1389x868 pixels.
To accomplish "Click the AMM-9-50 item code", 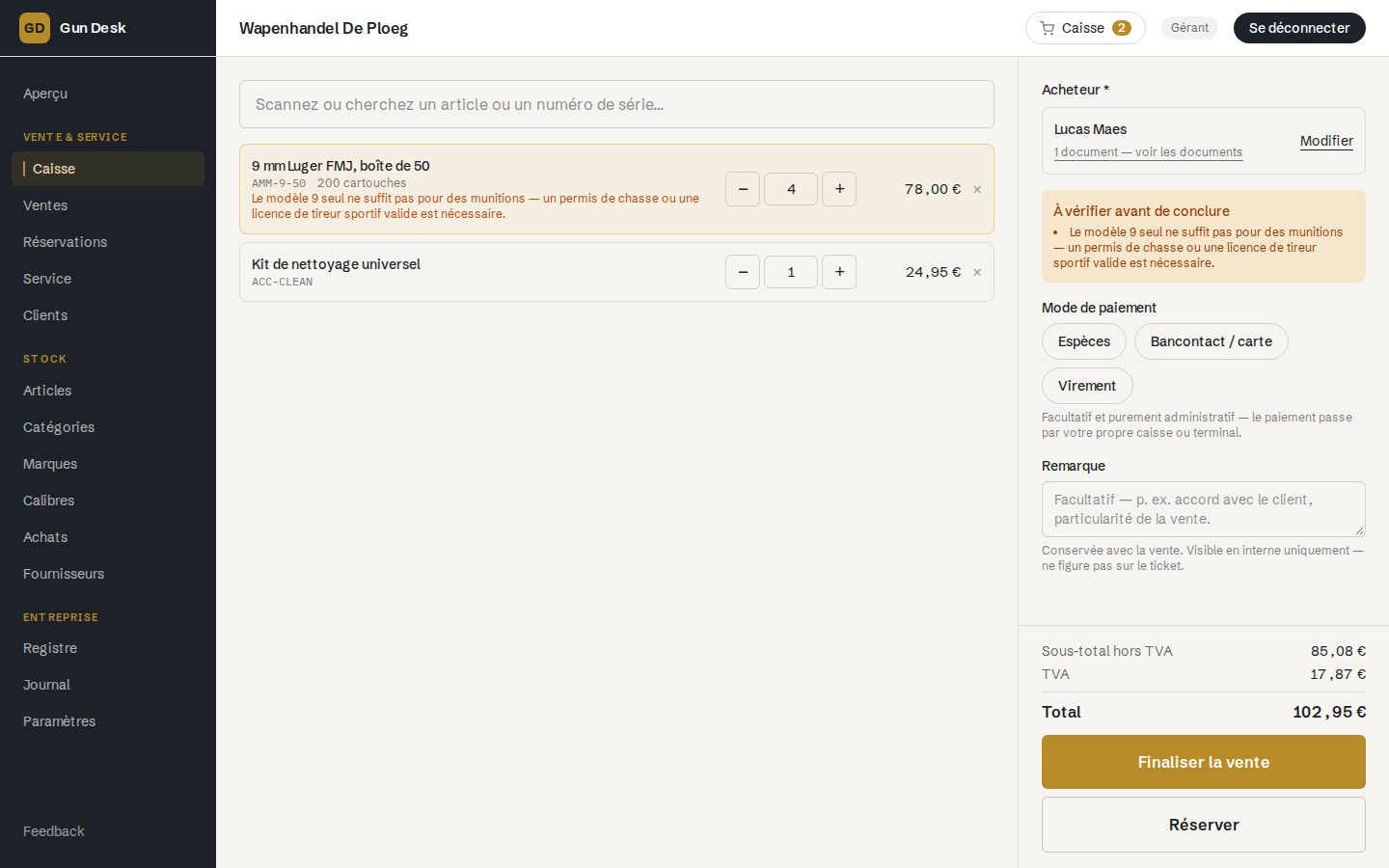I will [x=279, y=183].
